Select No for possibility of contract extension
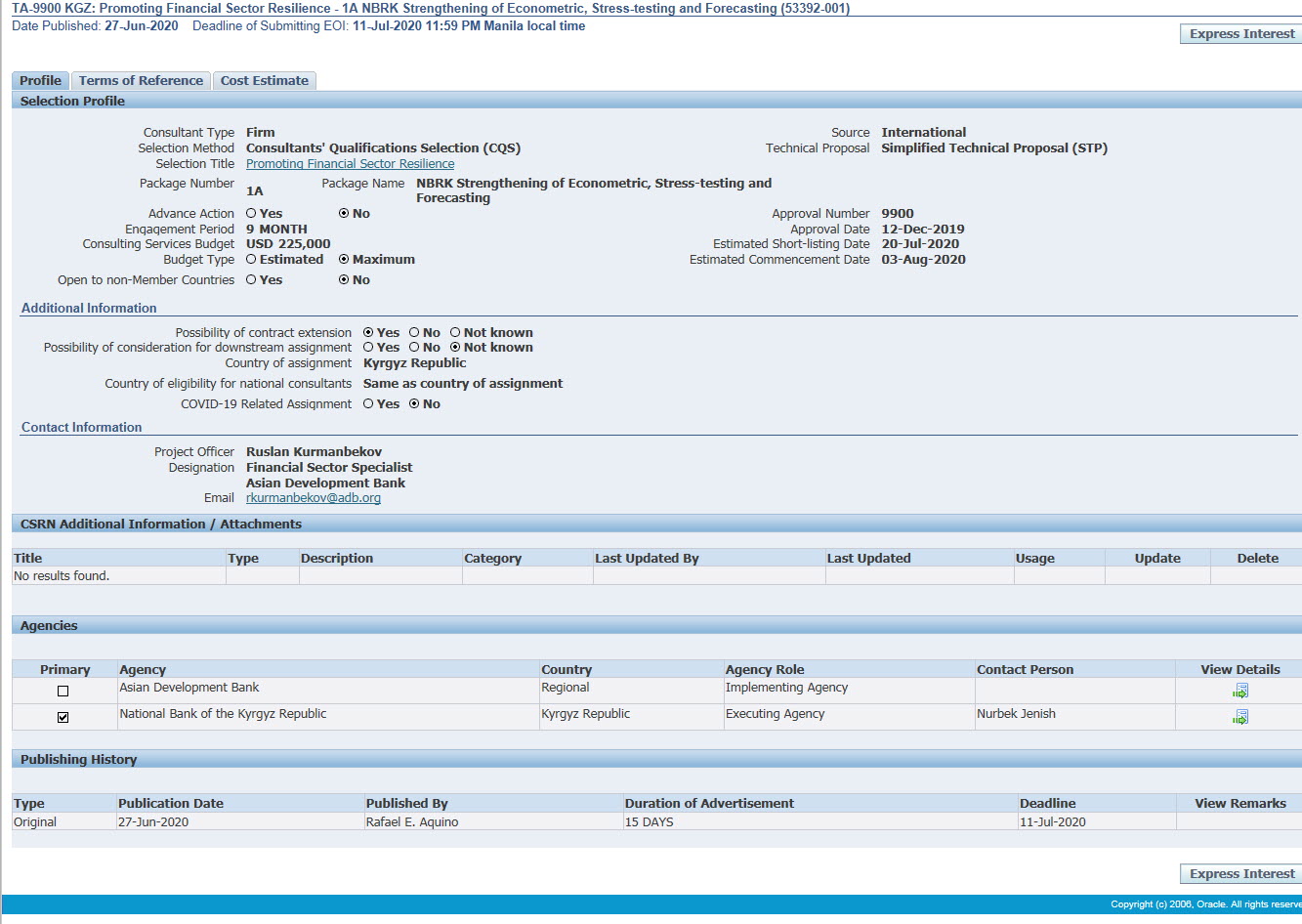This screenshot has height=924, width=1302. click(x=414, y=333)
